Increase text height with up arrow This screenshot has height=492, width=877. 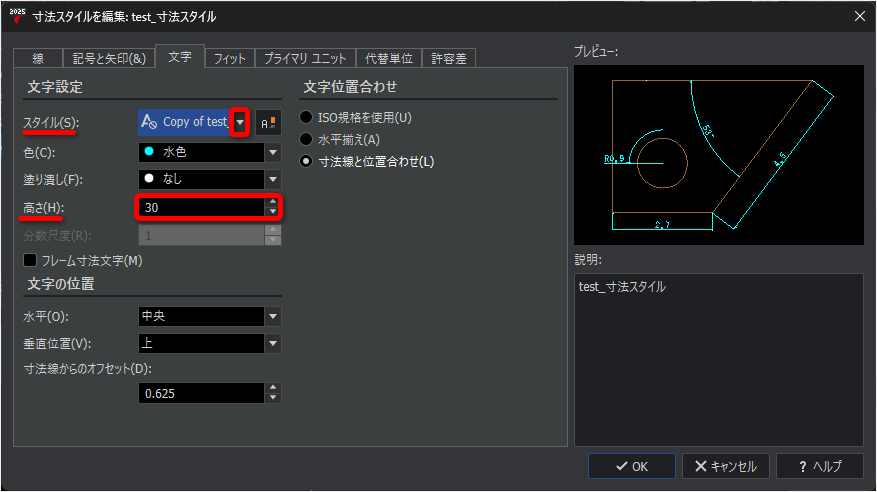pyautogui.click(x=272, y=202)
